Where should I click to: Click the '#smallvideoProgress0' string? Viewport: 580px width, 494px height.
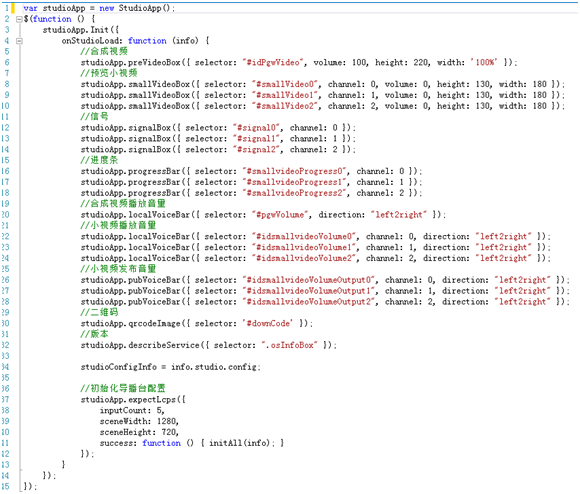[295, 171]
